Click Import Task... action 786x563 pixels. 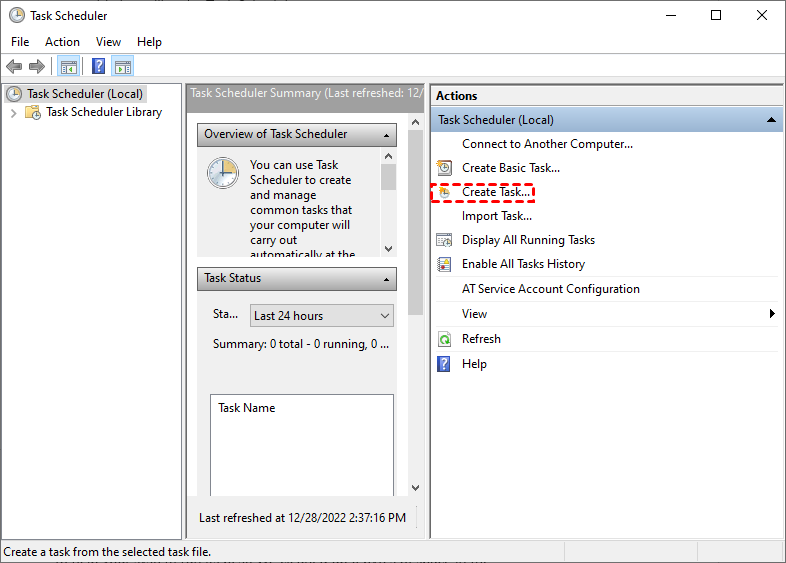point(497,216)
